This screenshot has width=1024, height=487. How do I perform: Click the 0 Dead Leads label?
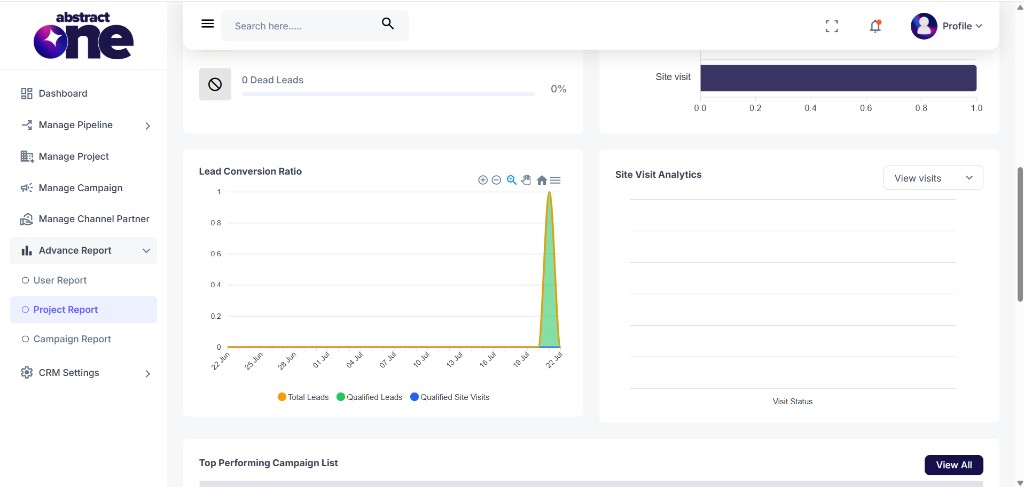[x=272, y=80]
